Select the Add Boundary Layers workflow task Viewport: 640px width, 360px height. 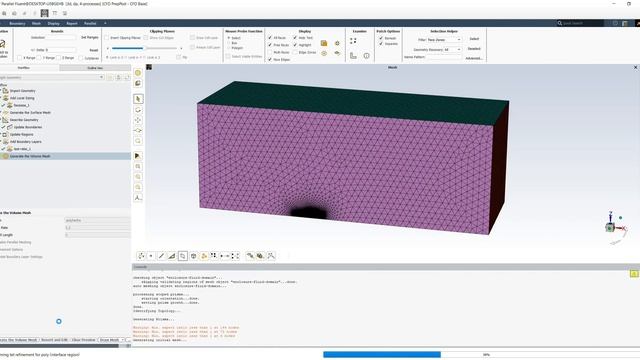[x=26, y=142]
